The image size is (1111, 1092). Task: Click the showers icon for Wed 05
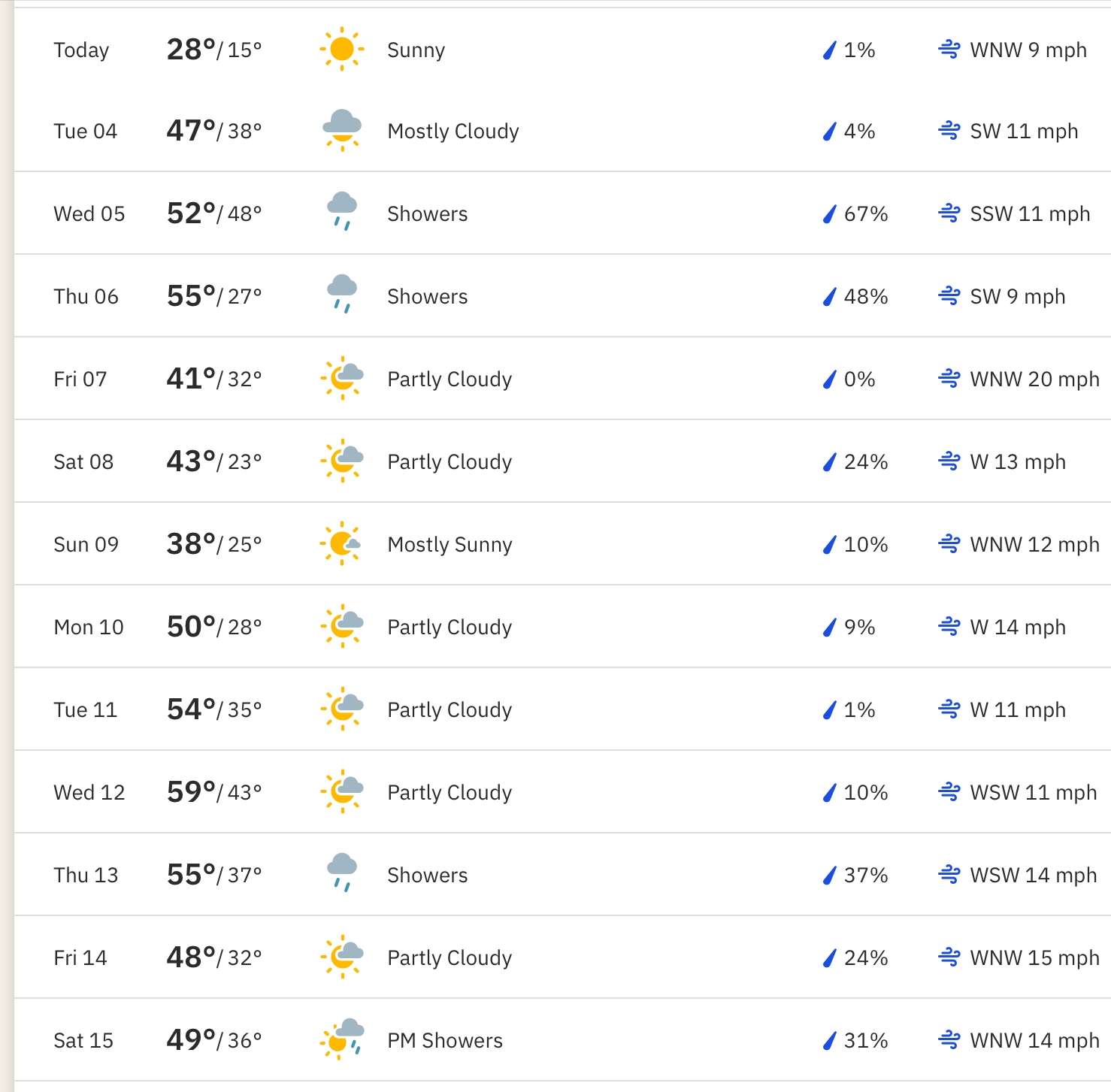[342, 211]
